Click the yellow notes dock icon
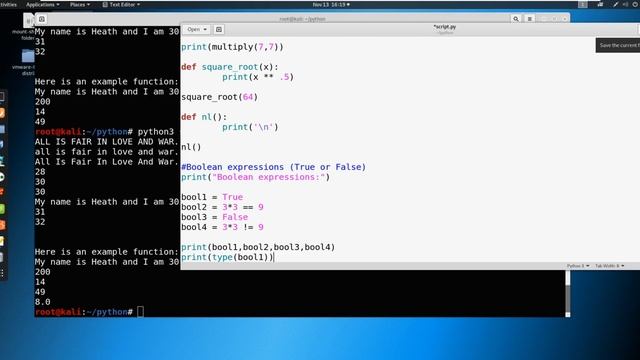The image size is (640, 360). [x=2, y=241]
